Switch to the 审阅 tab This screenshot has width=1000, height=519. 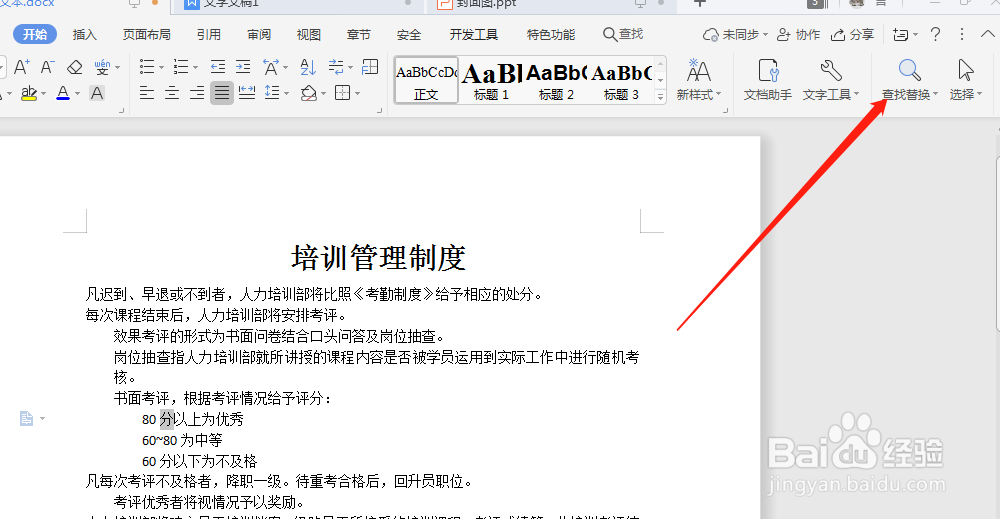coord(259,34)
